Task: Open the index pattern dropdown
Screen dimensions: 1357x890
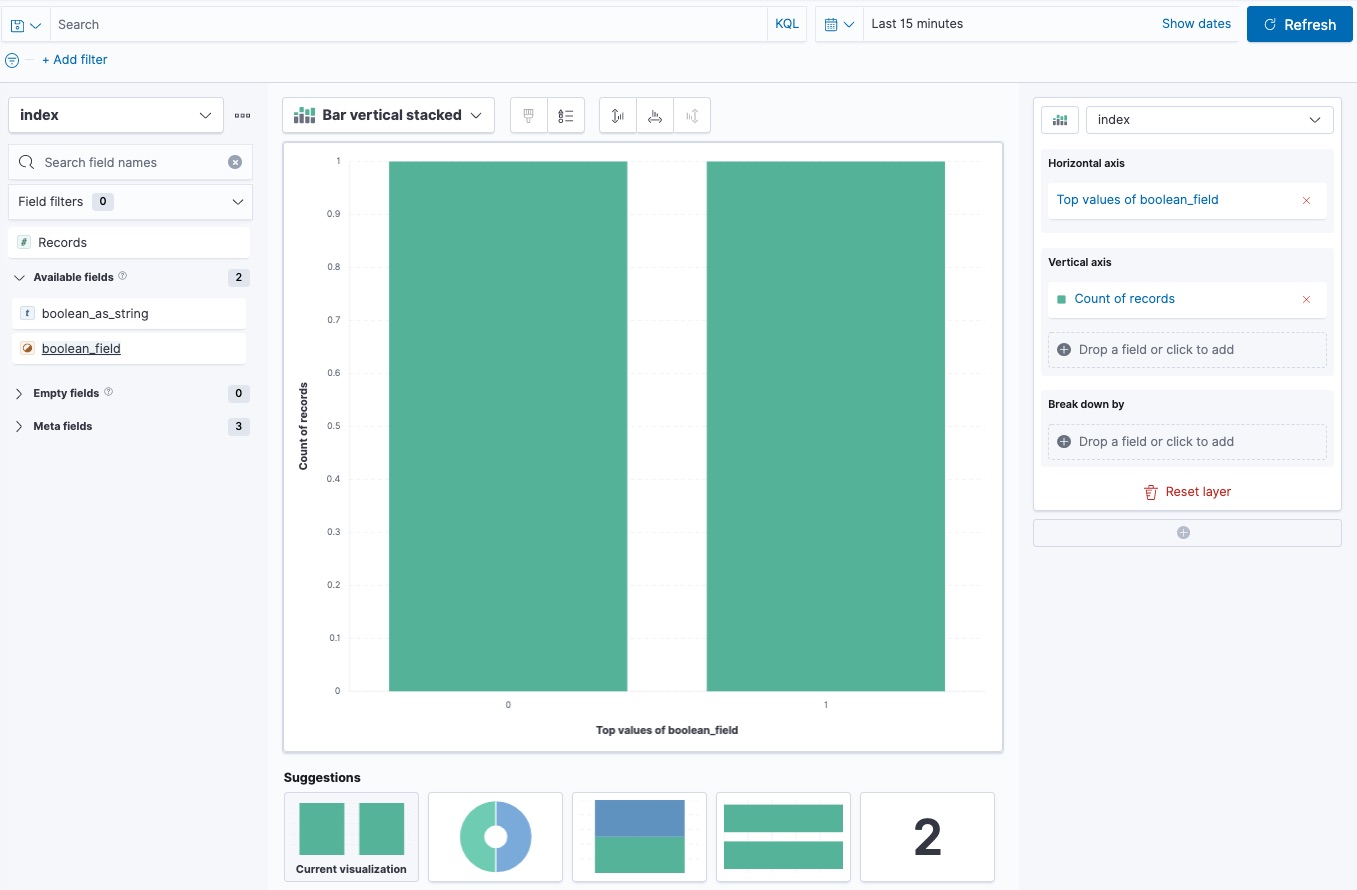Action: (116, 115)
